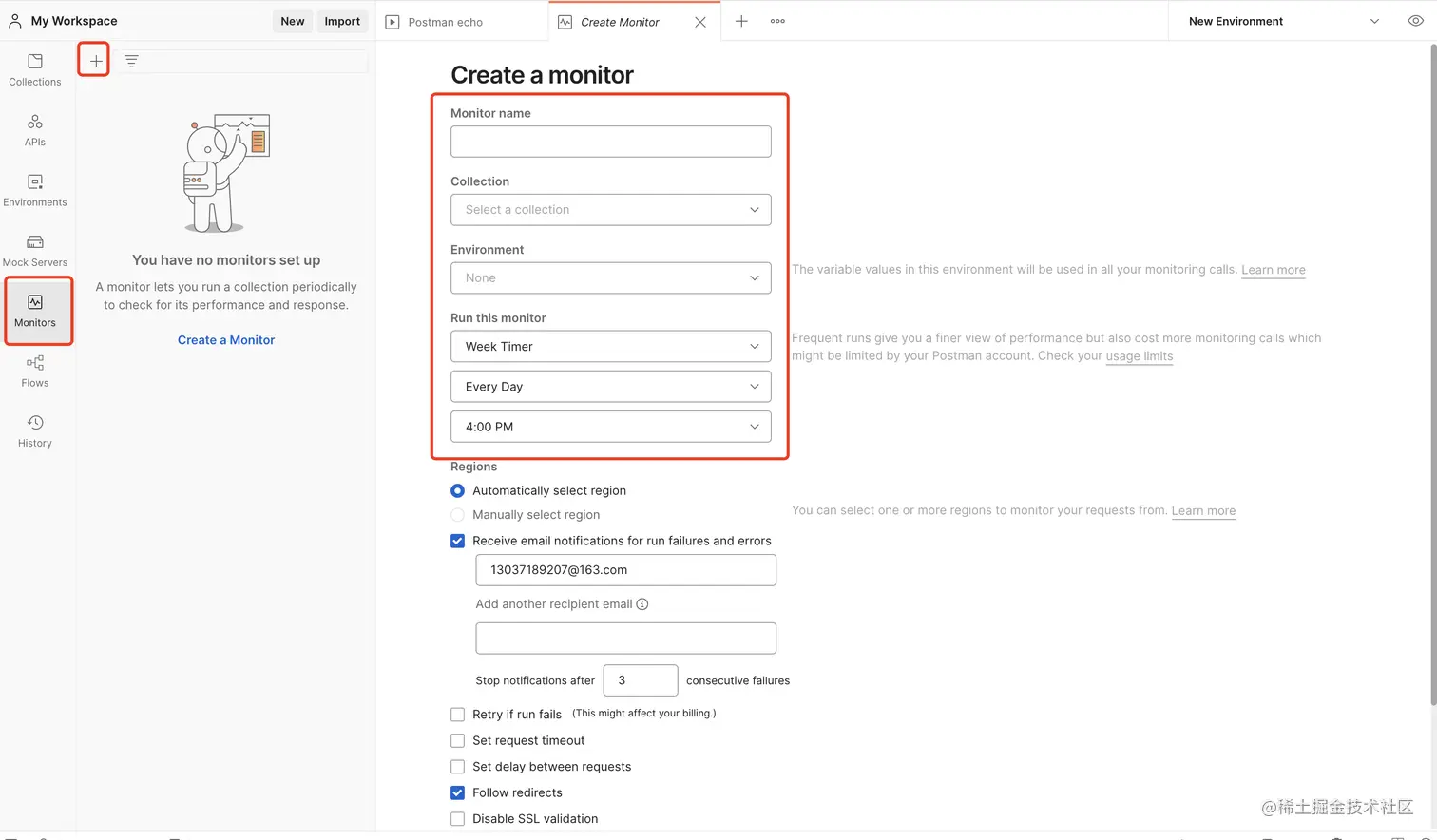Open the Every Day dropdown

pos(611,387)
